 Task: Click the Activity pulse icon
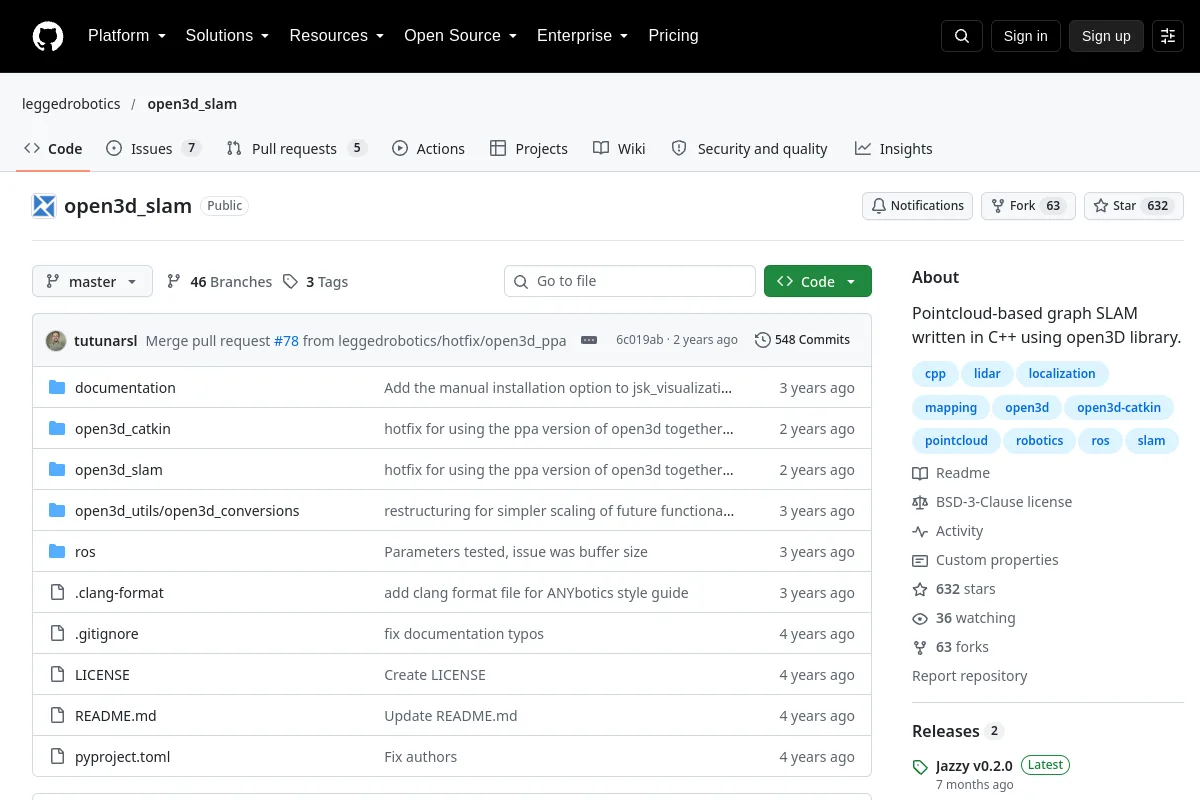point(920,531)
